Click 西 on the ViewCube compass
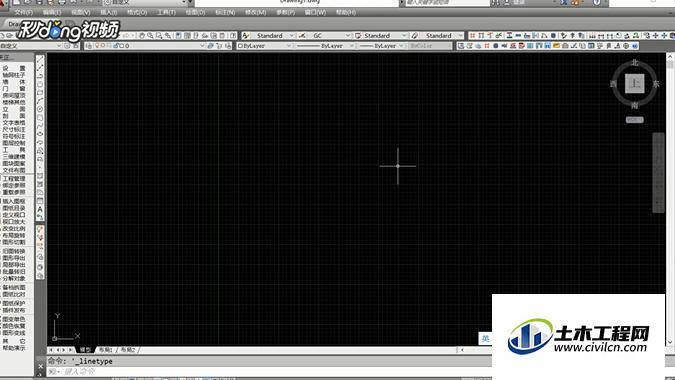 click(x=613, y=84)
